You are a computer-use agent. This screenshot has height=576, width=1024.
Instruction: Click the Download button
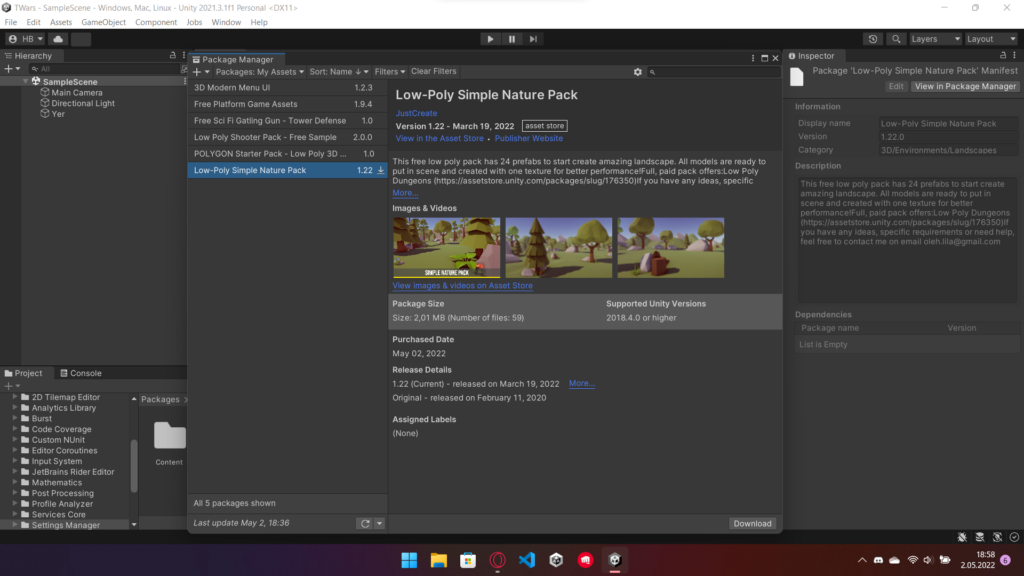pyautogui.click(x=752, y=523)
